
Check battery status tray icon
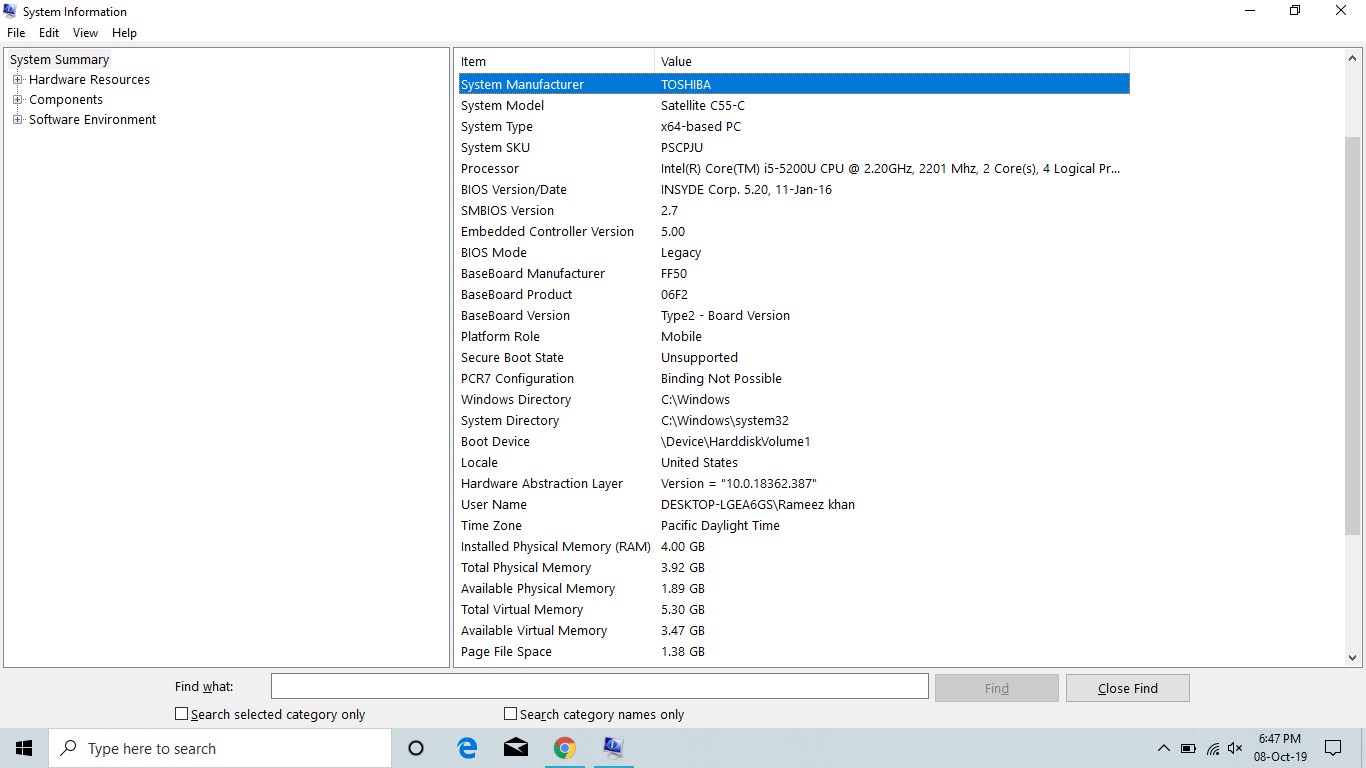pyautogui.click(x=1188, y=748)
